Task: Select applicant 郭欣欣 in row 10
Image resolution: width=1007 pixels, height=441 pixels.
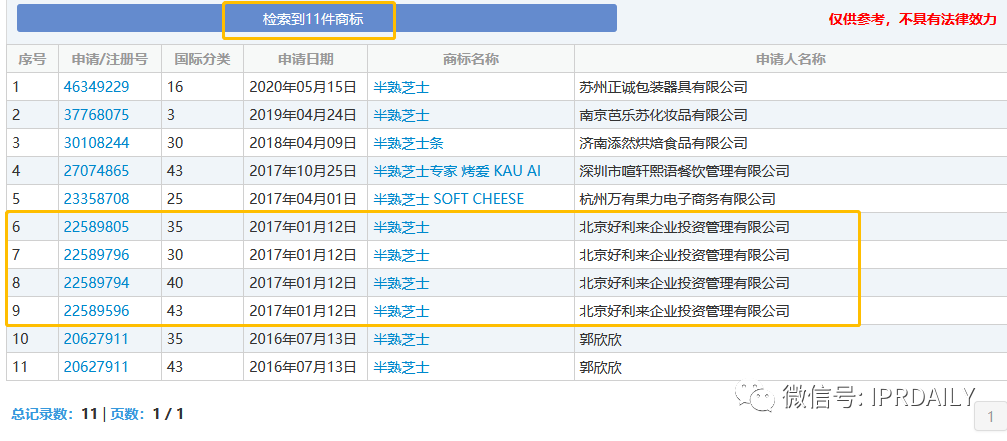Action: click(600, 340)
